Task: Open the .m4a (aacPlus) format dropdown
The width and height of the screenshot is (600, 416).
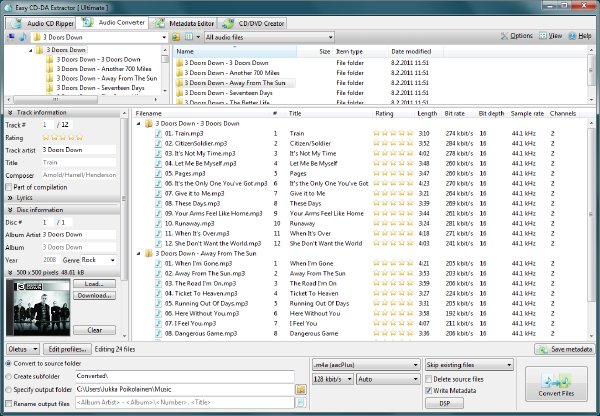Action: coord(366,365)
